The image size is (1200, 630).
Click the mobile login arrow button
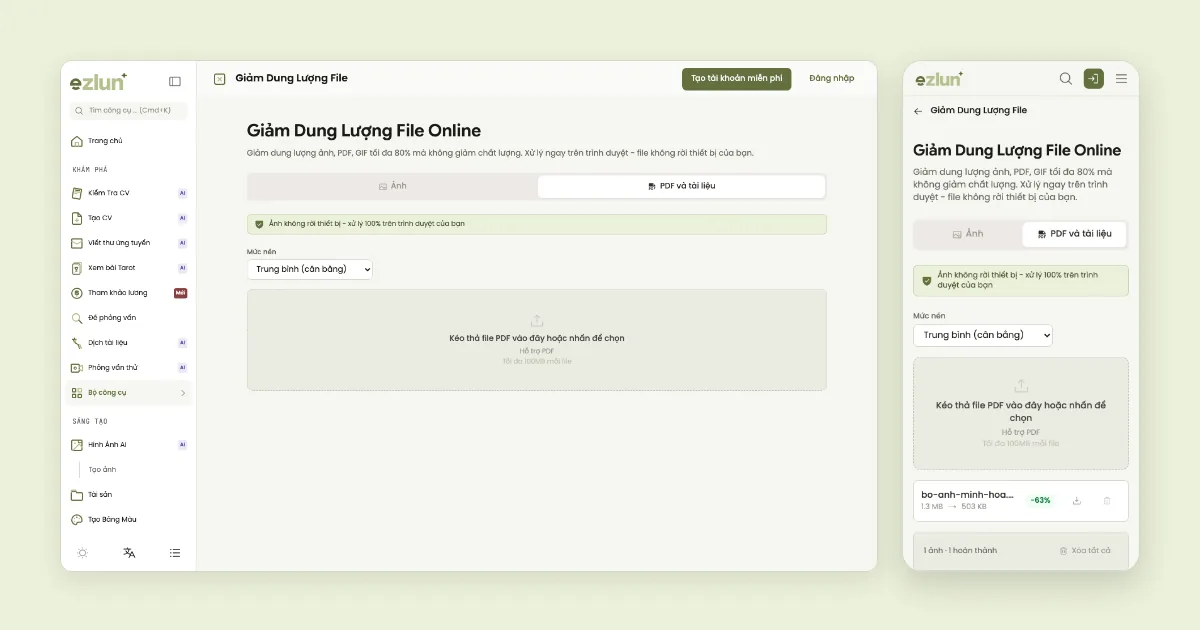click(x=1094, y=79)
